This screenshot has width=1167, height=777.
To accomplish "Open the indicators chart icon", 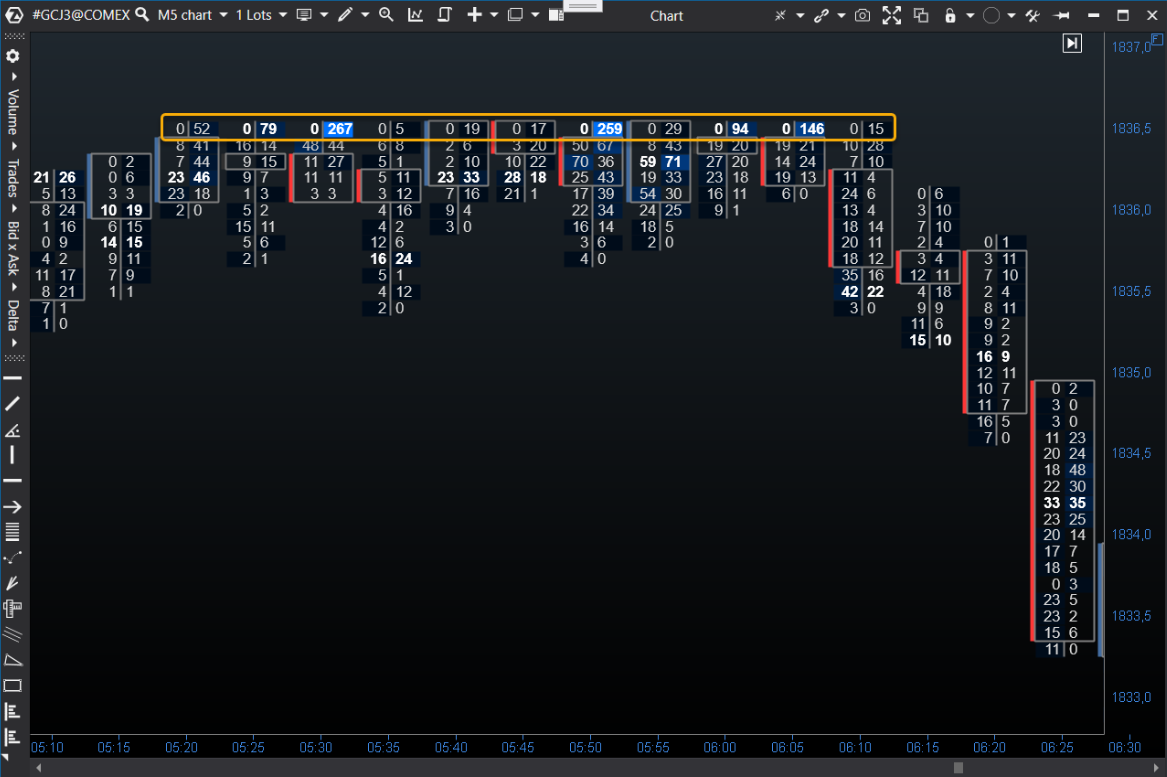I will coord(415,15).
